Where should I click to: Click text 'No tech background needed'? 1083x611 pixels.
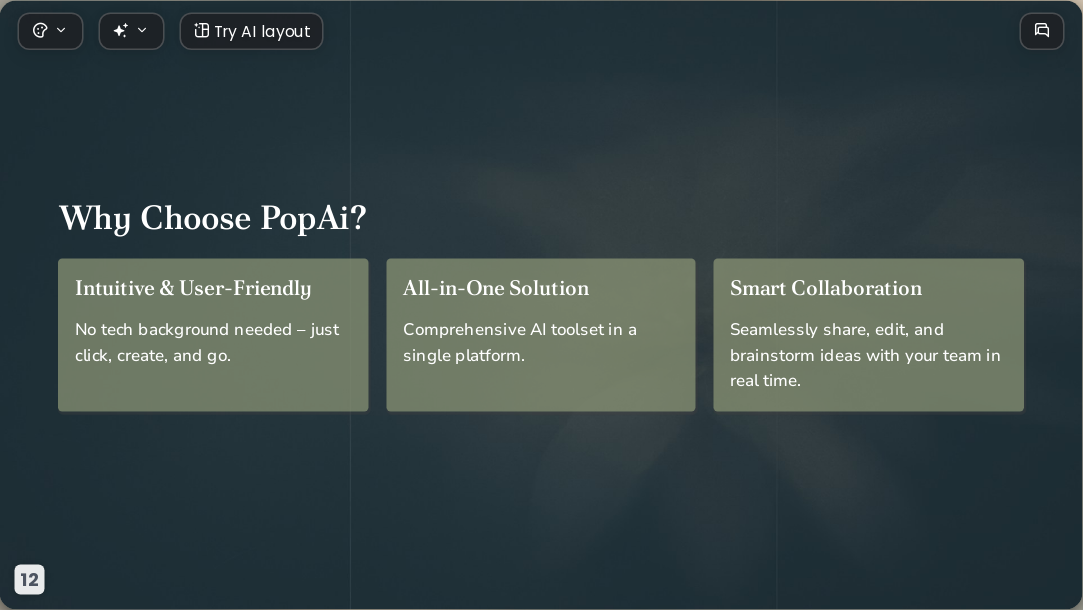pos(183,330)
